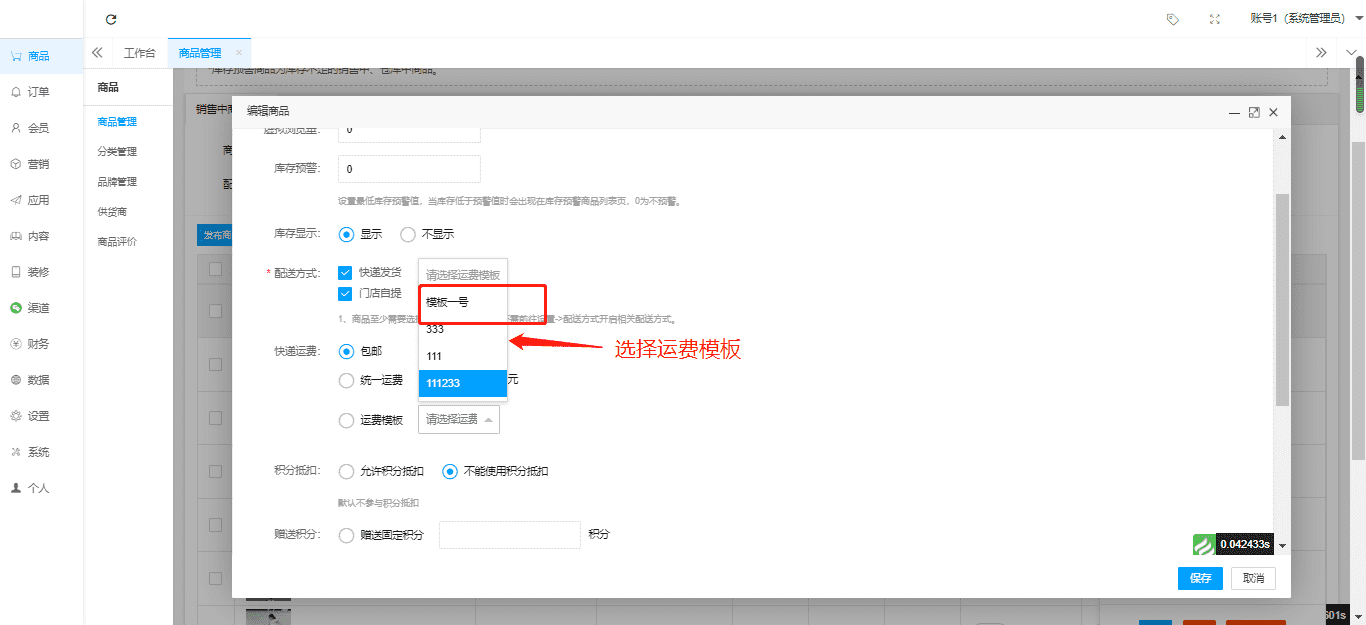Uncheck 快递发货 delivery checkbox
Screen dimensions: 1366x625
pos(345,272)
